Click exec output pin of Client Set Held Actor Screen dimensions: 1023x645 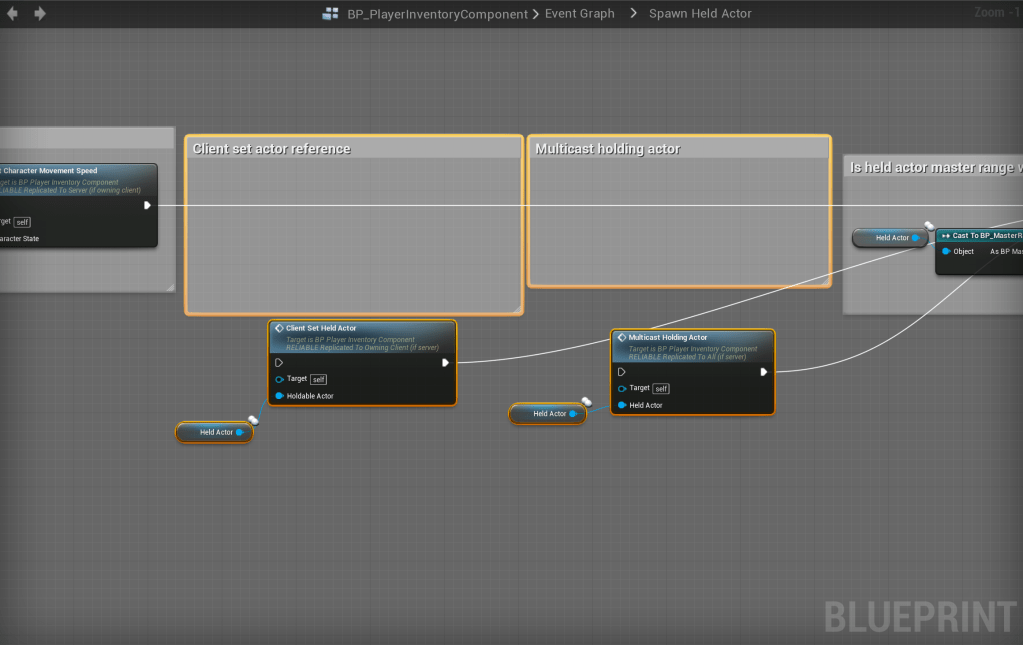tap(445, 363)
